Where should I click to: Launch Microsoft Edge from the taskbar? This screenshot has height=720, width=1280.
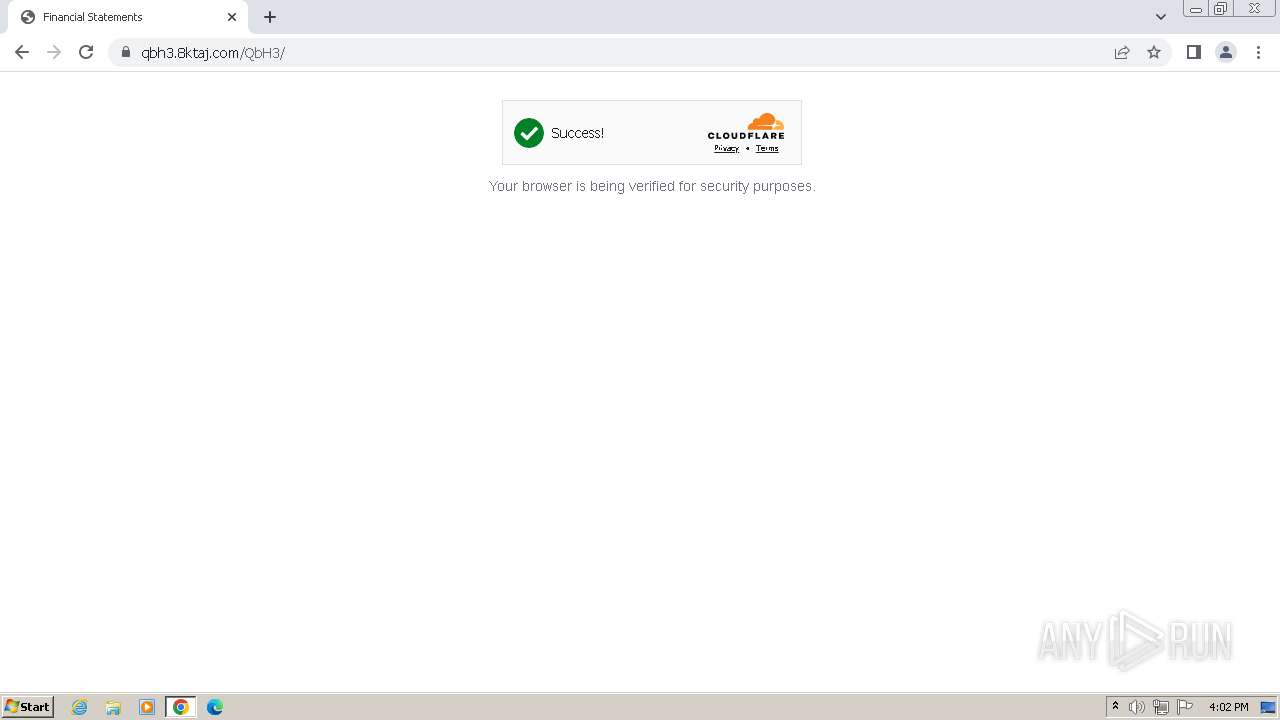pos(215,707)
